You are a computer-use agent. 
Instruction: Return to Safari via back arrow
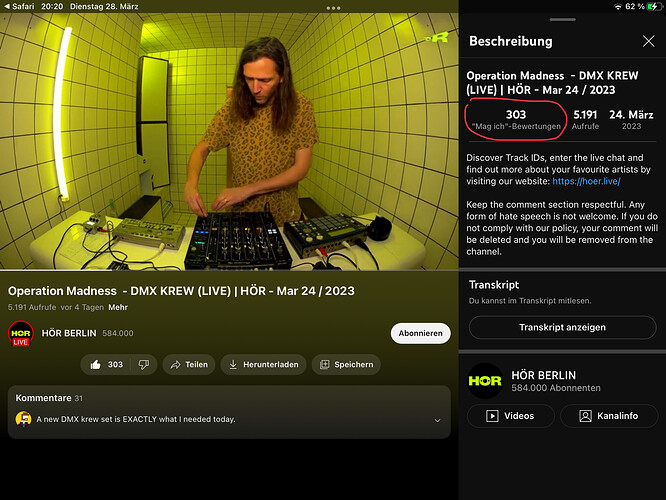pos(19,6)
